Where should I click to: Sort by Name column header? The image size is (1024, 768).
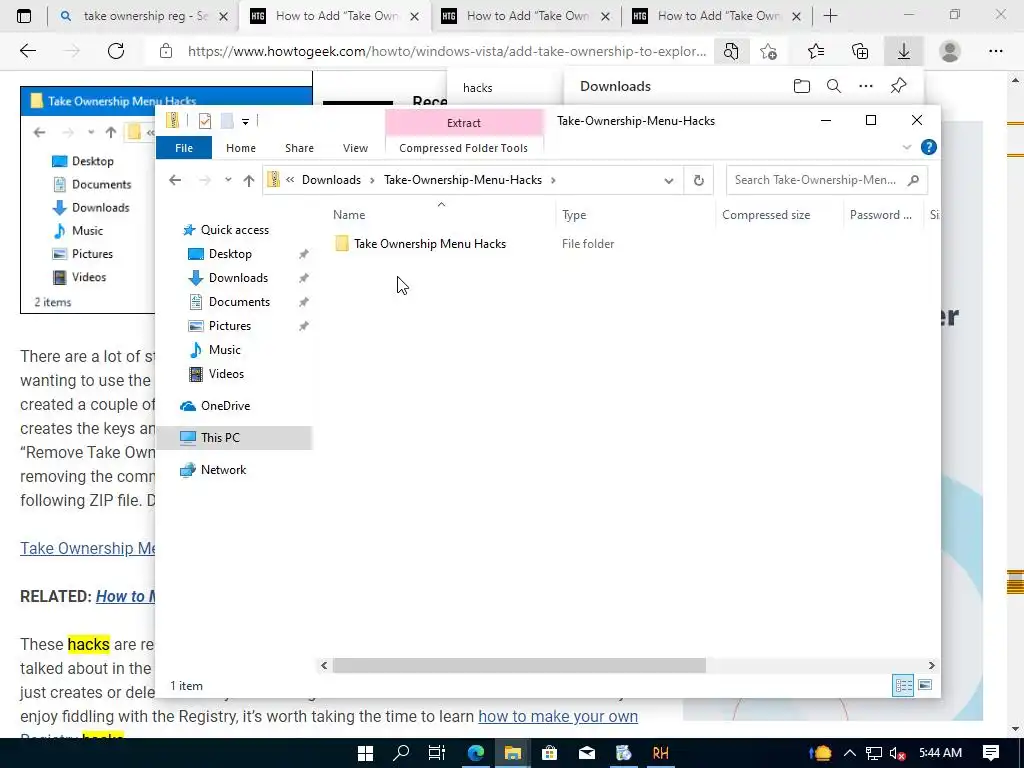(x=349, y=215)
